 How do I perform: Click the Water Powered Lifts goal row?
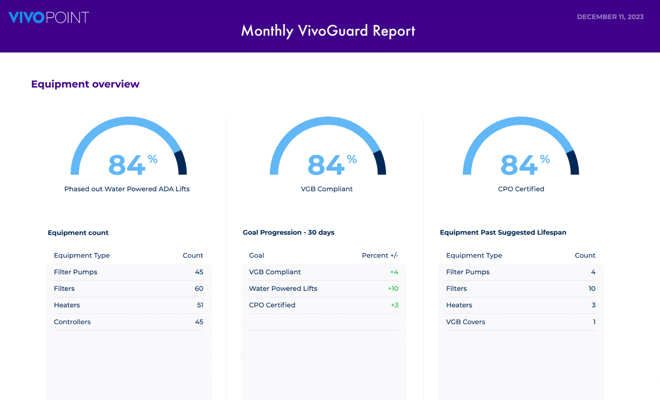tap(323, 288)
